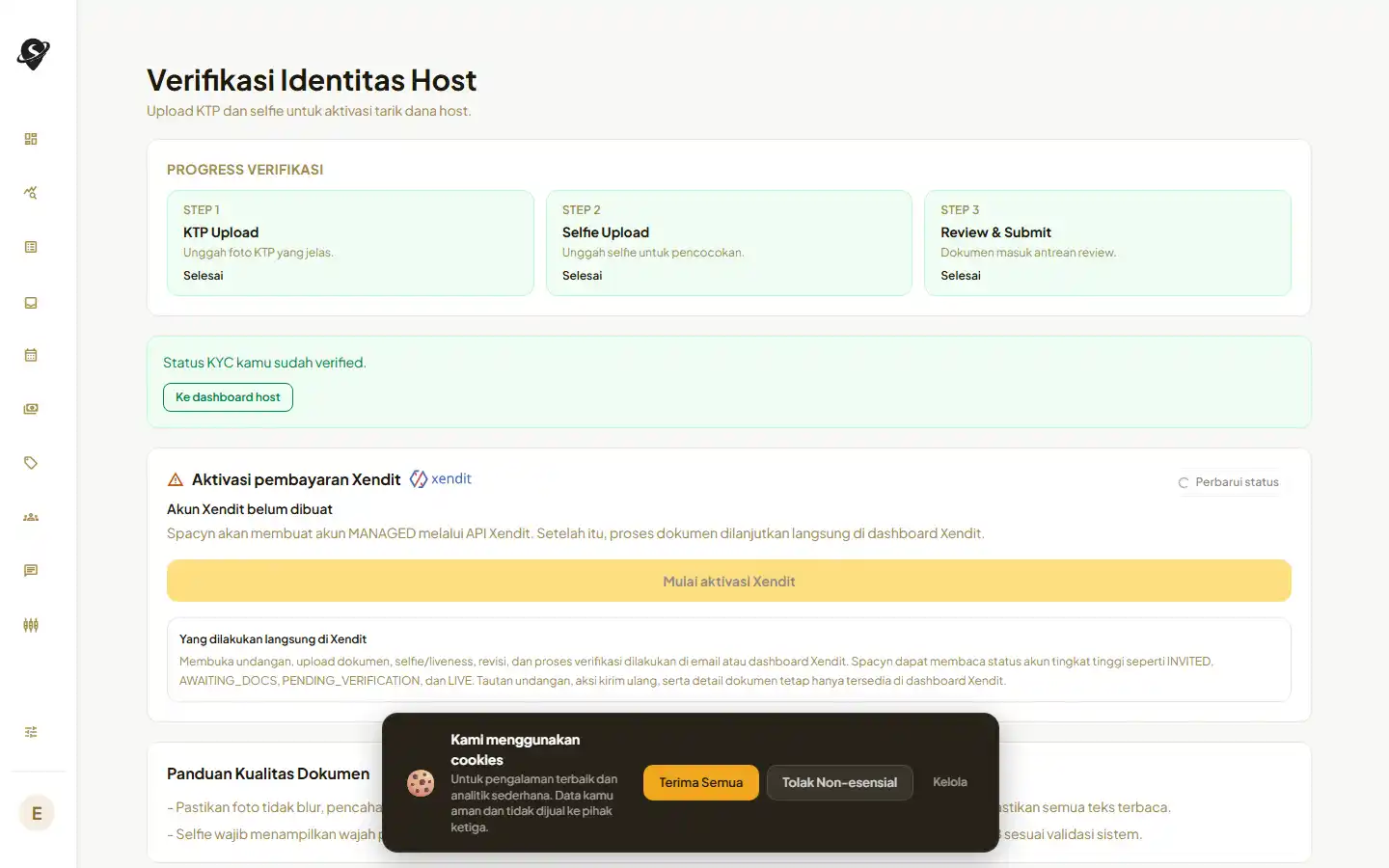Click the Status KYC kamu sudah verified text
Screen dimensions: 1389x868
(x=264, y=363)
